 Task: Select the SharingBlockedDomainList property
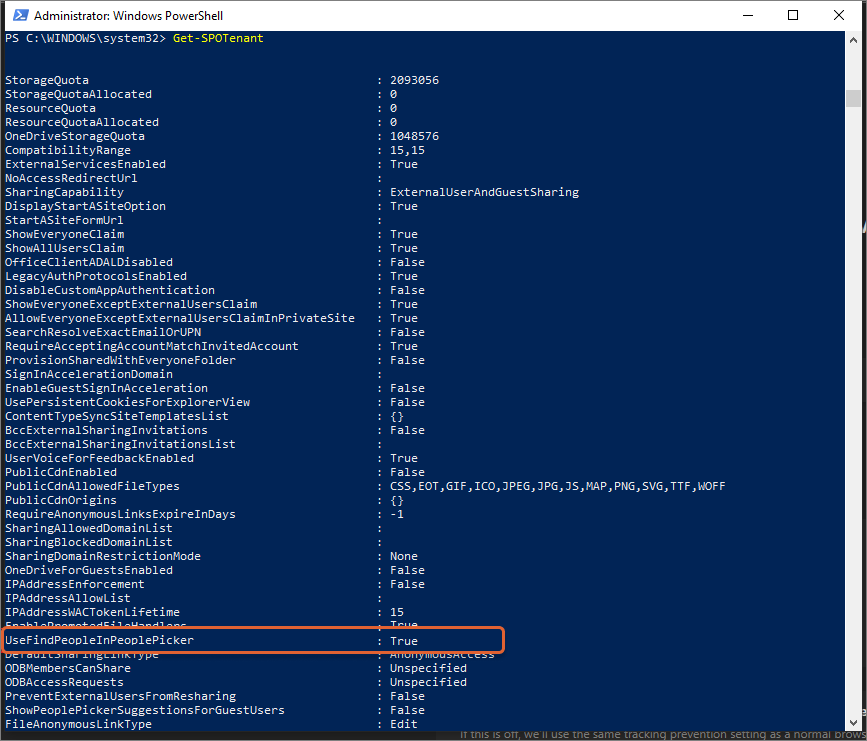pos(89,542)
